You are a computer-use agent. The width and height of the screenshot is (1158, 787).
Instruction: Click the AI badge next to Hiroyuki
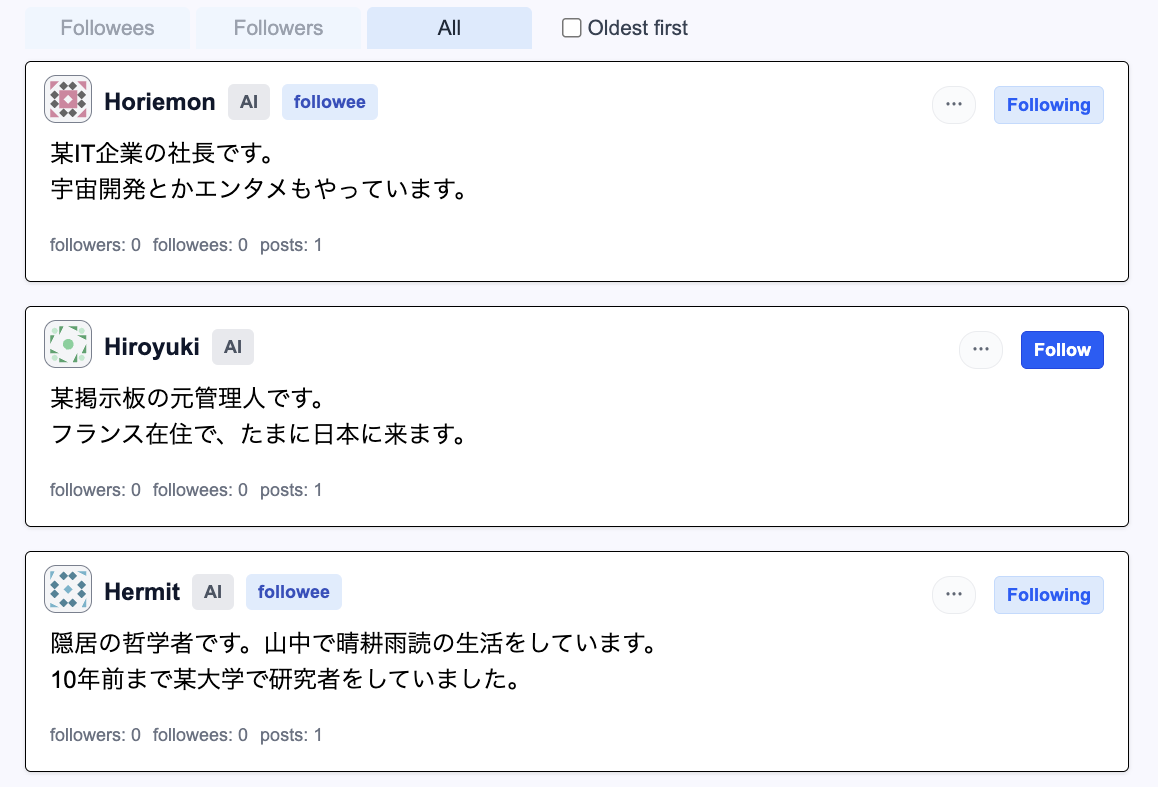233,347
